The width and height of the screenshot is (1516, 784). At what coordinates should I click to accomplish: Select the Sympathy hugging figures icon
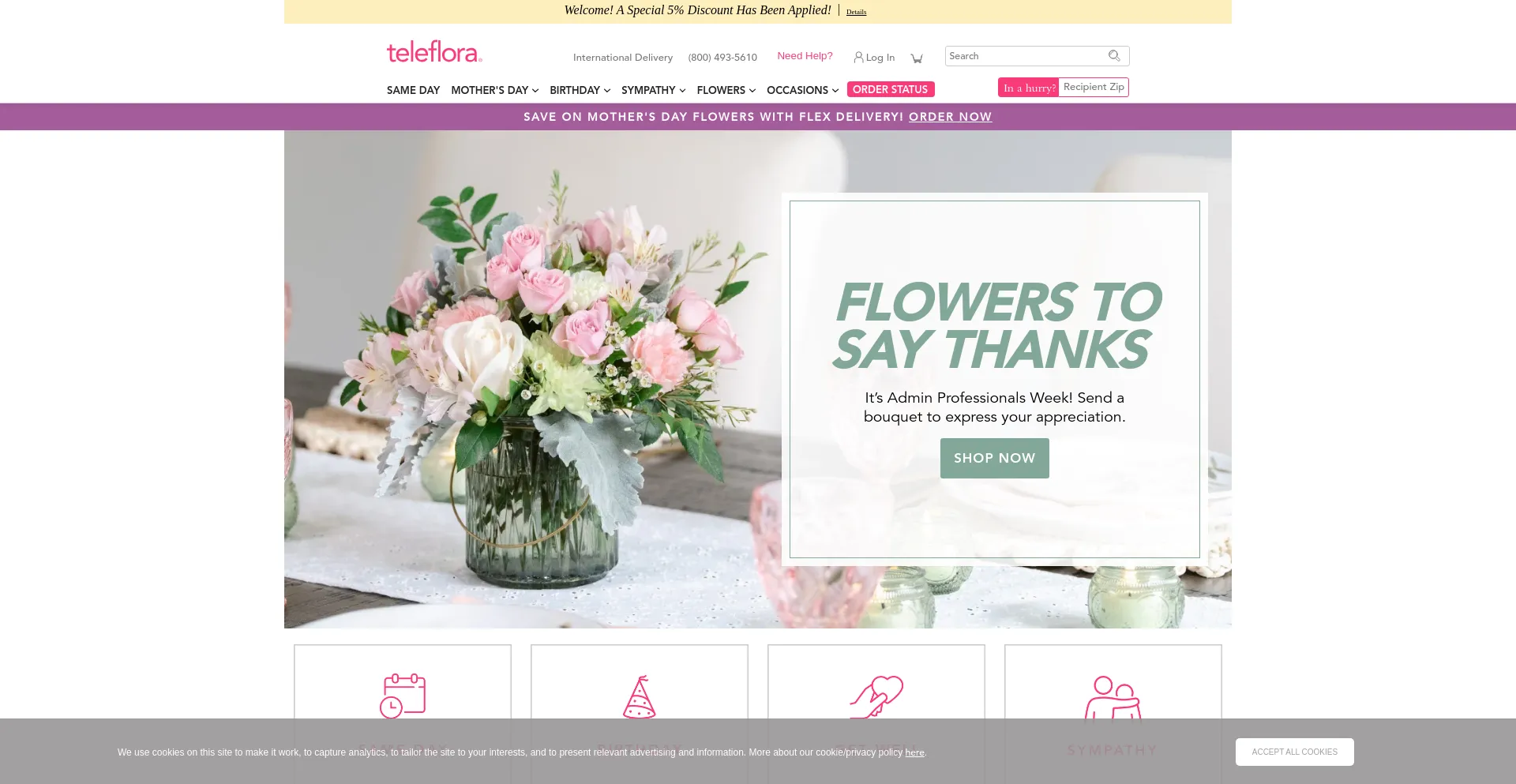[1113, 696]
